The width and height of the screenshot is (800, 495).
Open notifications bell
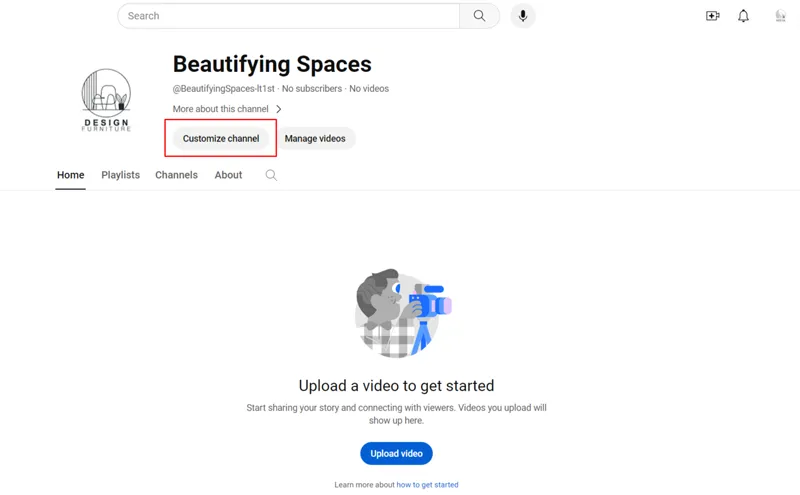[x=743, y=16]
